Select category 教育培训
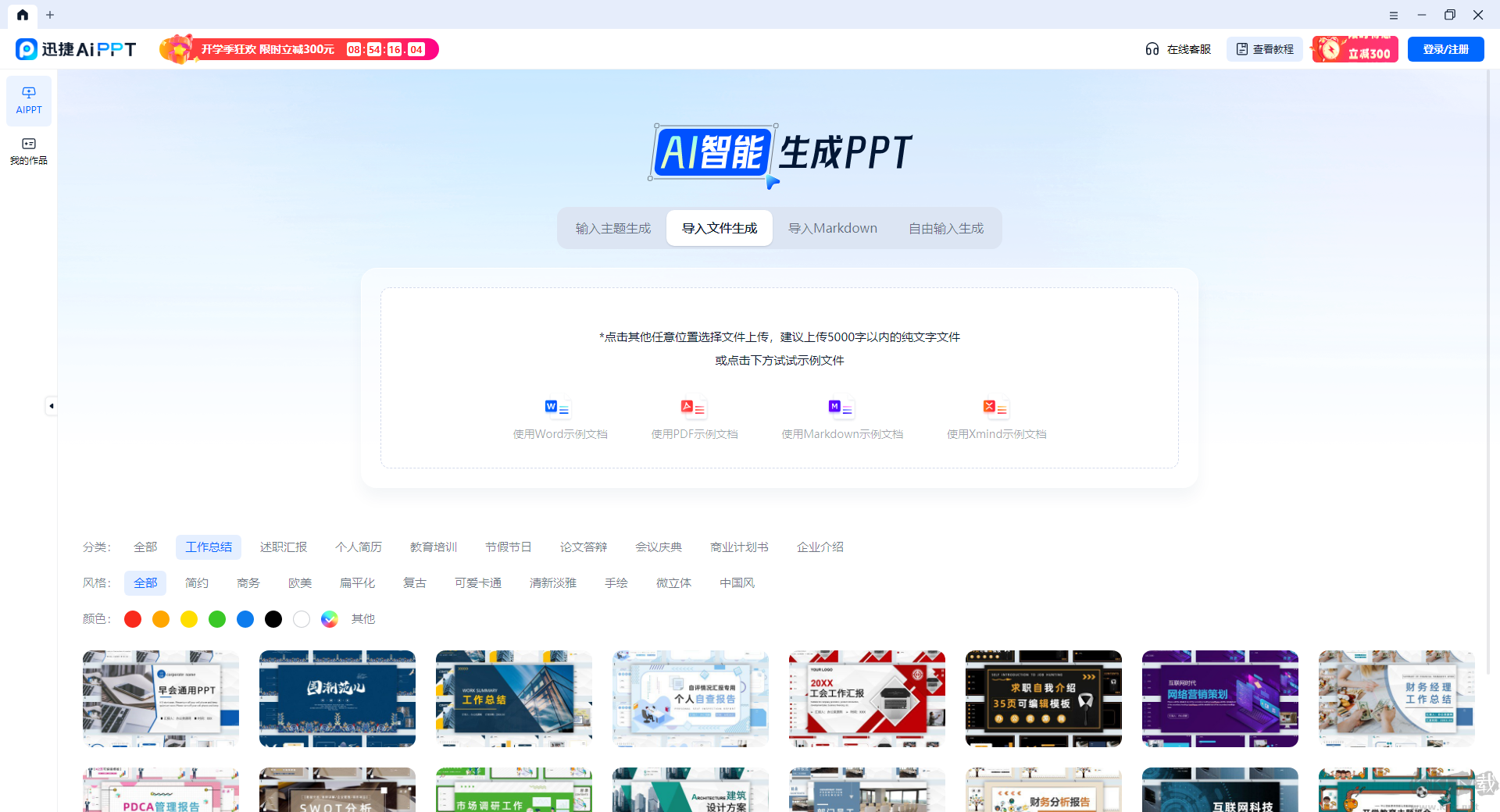The width and height of the screenshot is (1500, 812). [x=434, y=547]
